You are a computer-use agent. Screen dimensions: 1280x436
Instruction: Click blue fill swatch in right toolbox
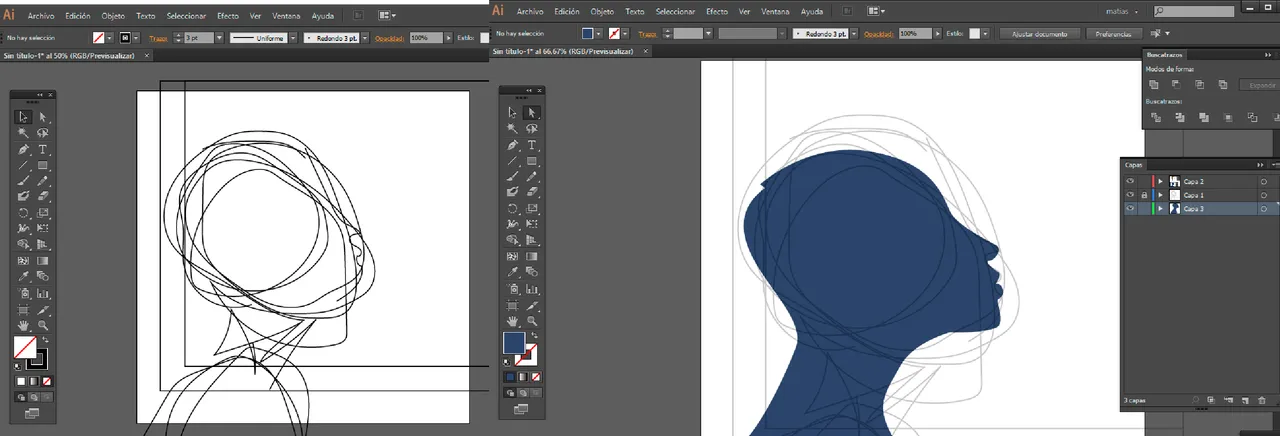coord(514,343)
